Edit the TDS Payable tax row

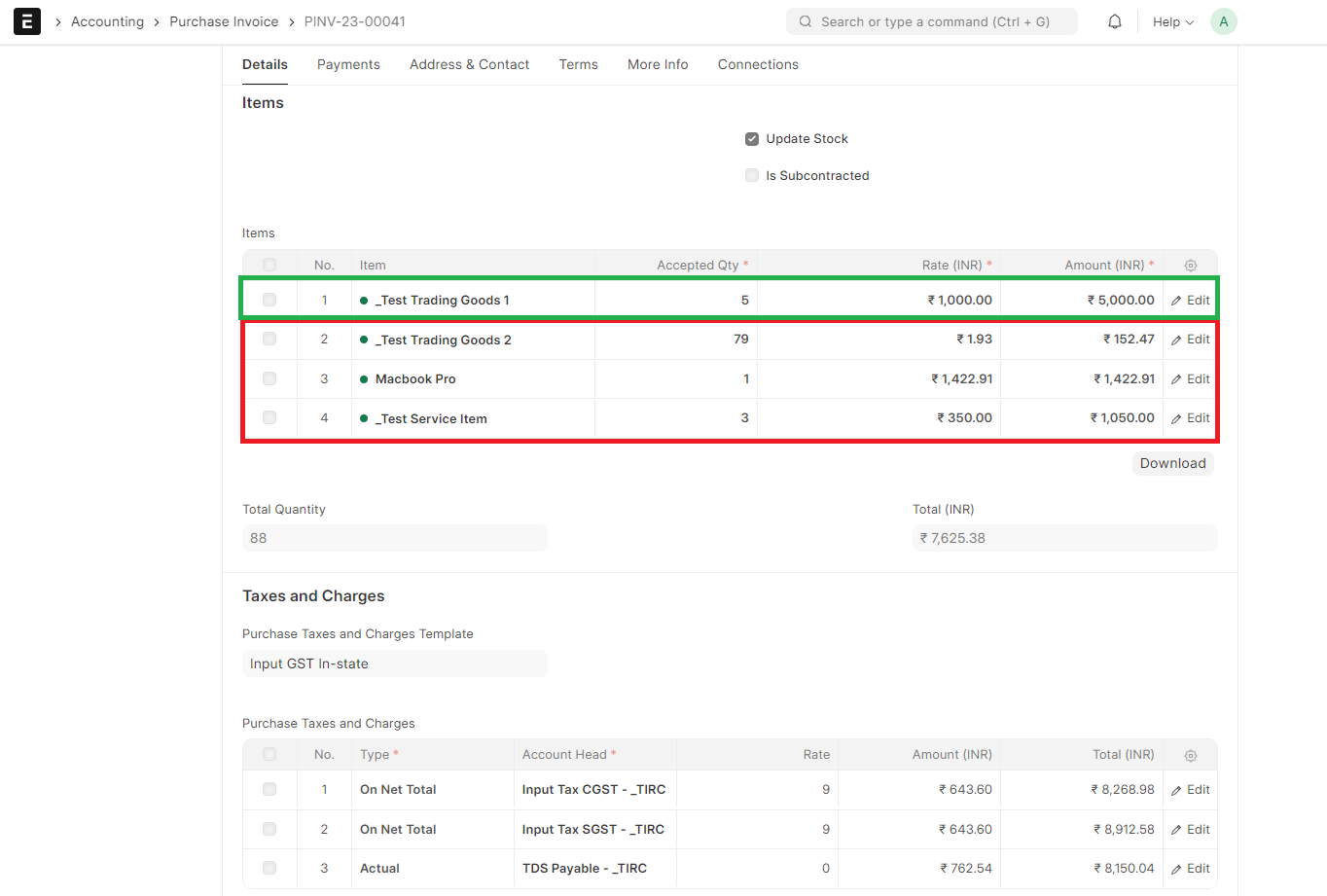(x=1190, y=869)
